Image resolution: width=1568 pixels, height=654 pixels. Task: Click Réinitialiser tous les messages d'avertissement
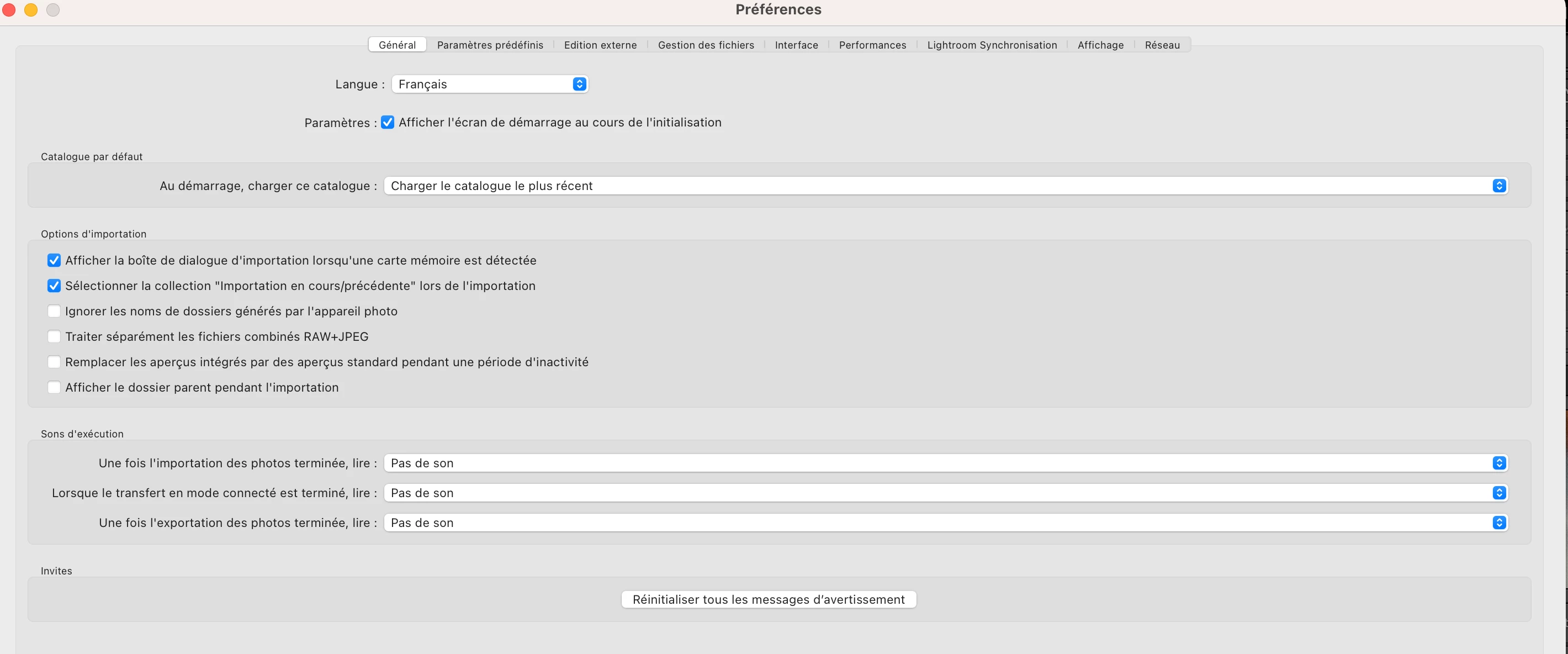[768, 599]
